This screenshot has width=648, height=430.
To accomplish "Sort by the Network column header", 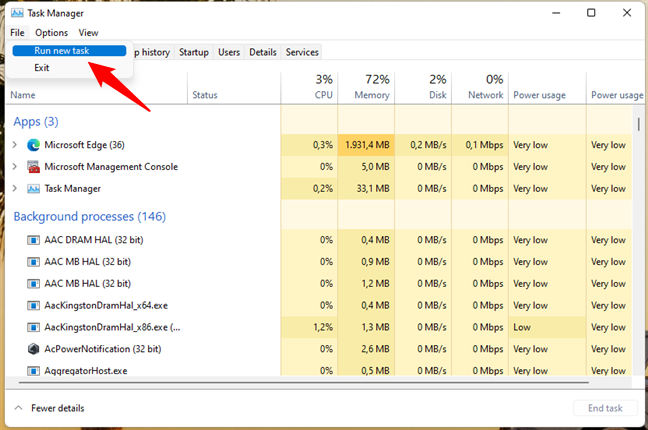I will [480, 87].
